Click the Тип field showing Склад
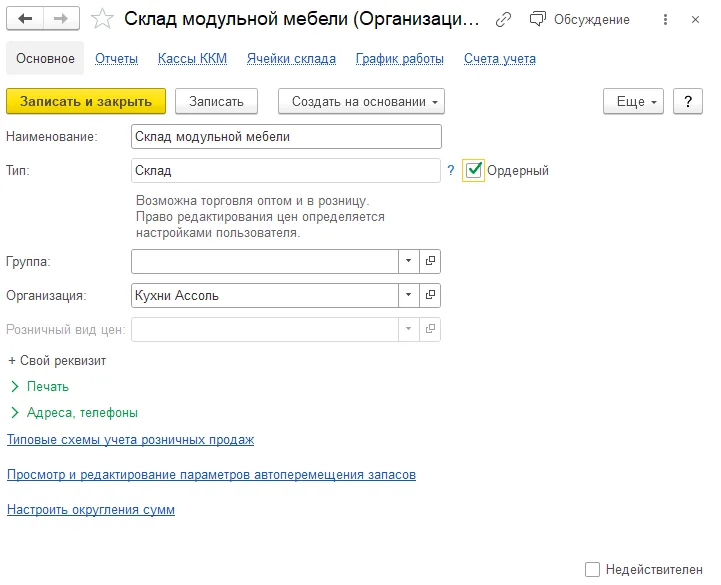721x585 pixels. 286,171
